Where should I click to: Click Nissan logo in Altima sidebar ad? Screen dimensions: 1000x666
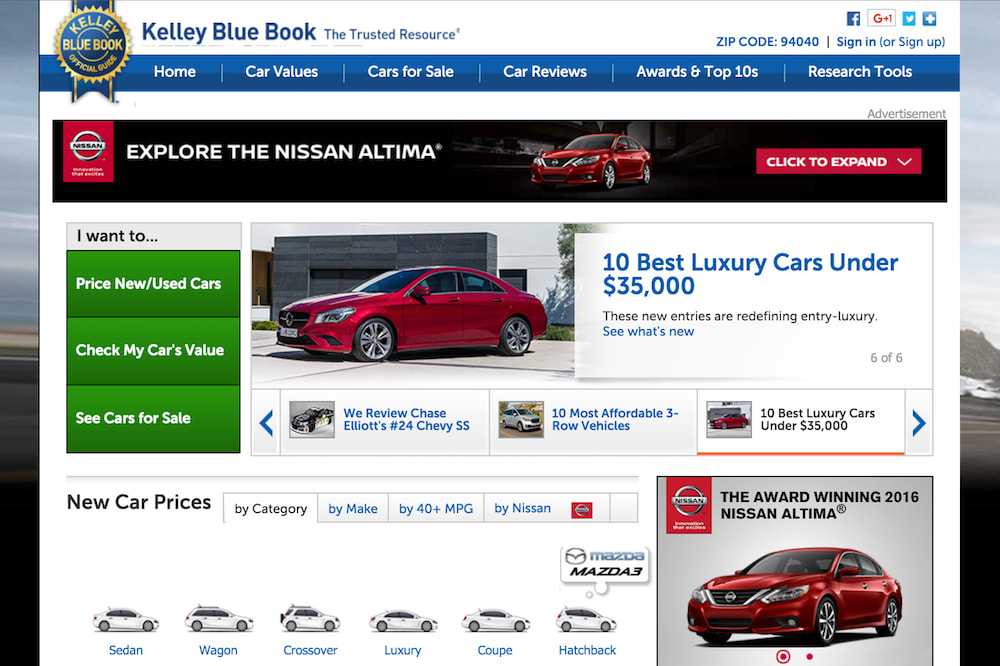point(689,505)
